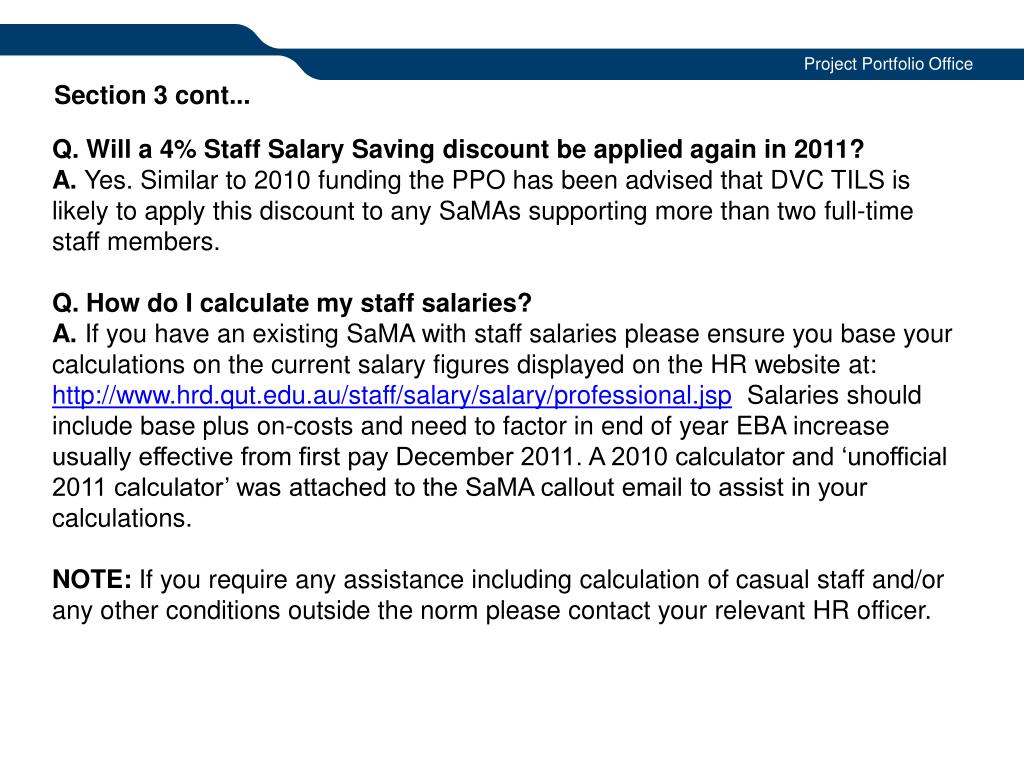Click the word 'calculations.' ending second answer
Image resolution: width=1024 pixels, height=768 pixels.
[122, 519]
